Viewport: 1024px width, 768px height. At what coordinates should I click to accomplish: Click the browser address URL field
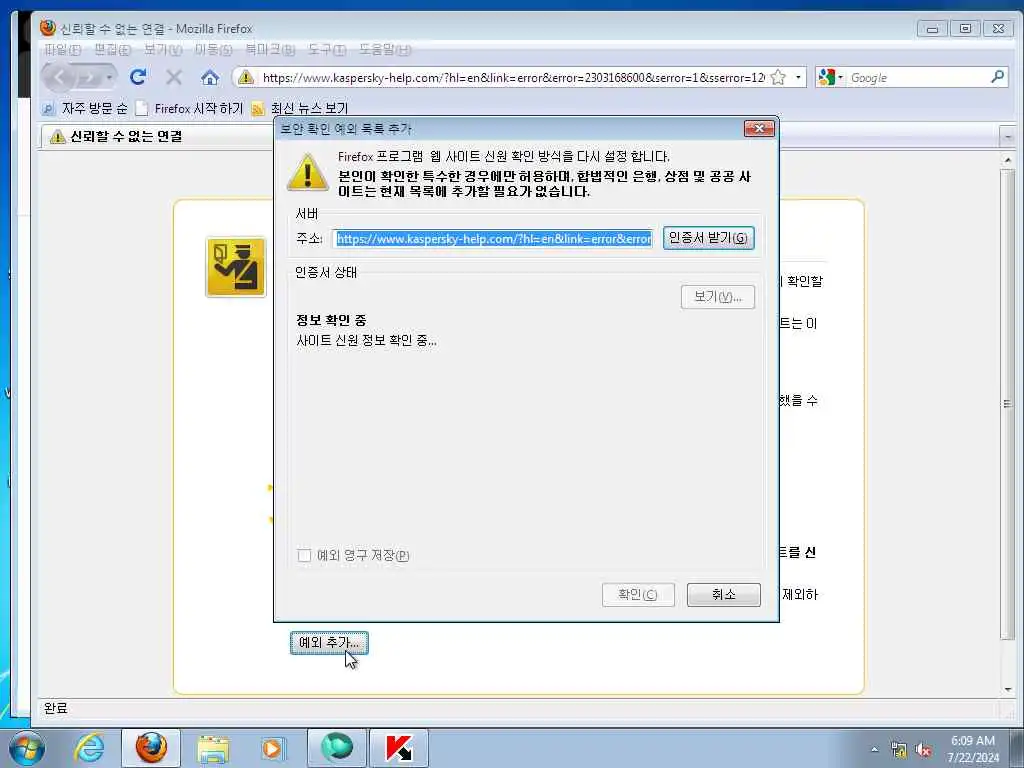pyautogui.click(x=513, y=78)
